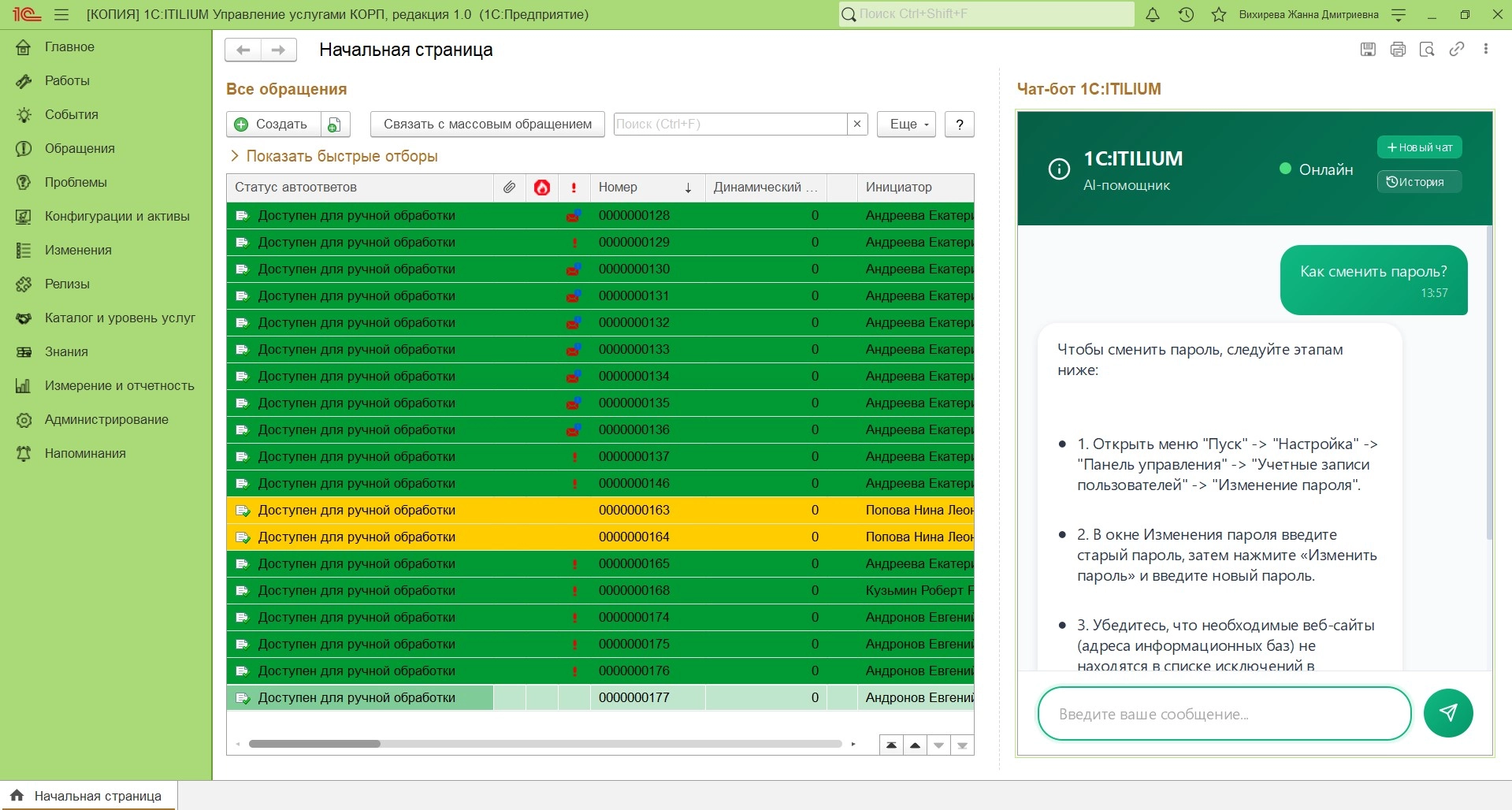Screen dimensions: 1512x810
Task: Open the hamburger sections menu
Action: [x=61, y=15]
